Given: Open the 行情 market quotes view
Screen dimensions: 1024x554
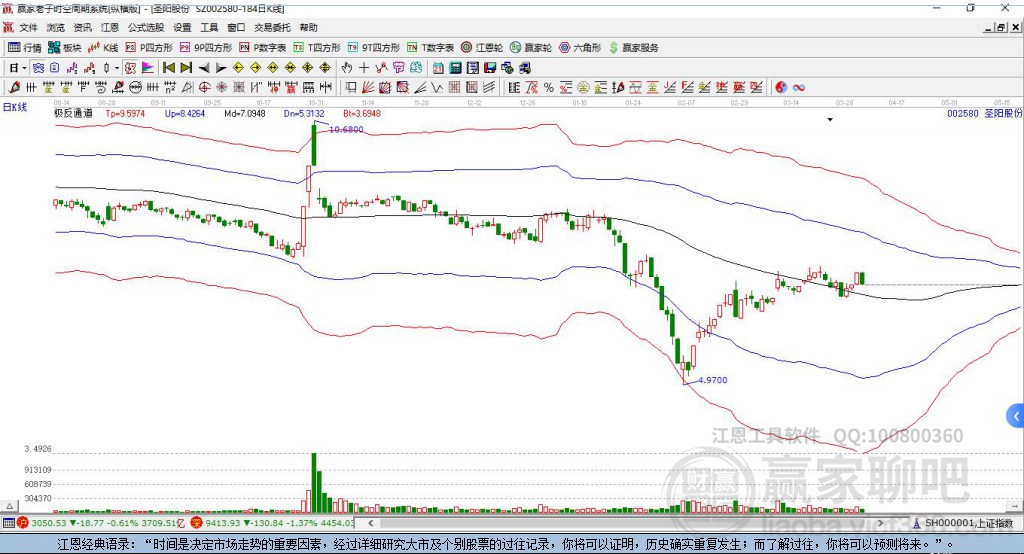Looking at the screenshot, I should coord(25,48).
